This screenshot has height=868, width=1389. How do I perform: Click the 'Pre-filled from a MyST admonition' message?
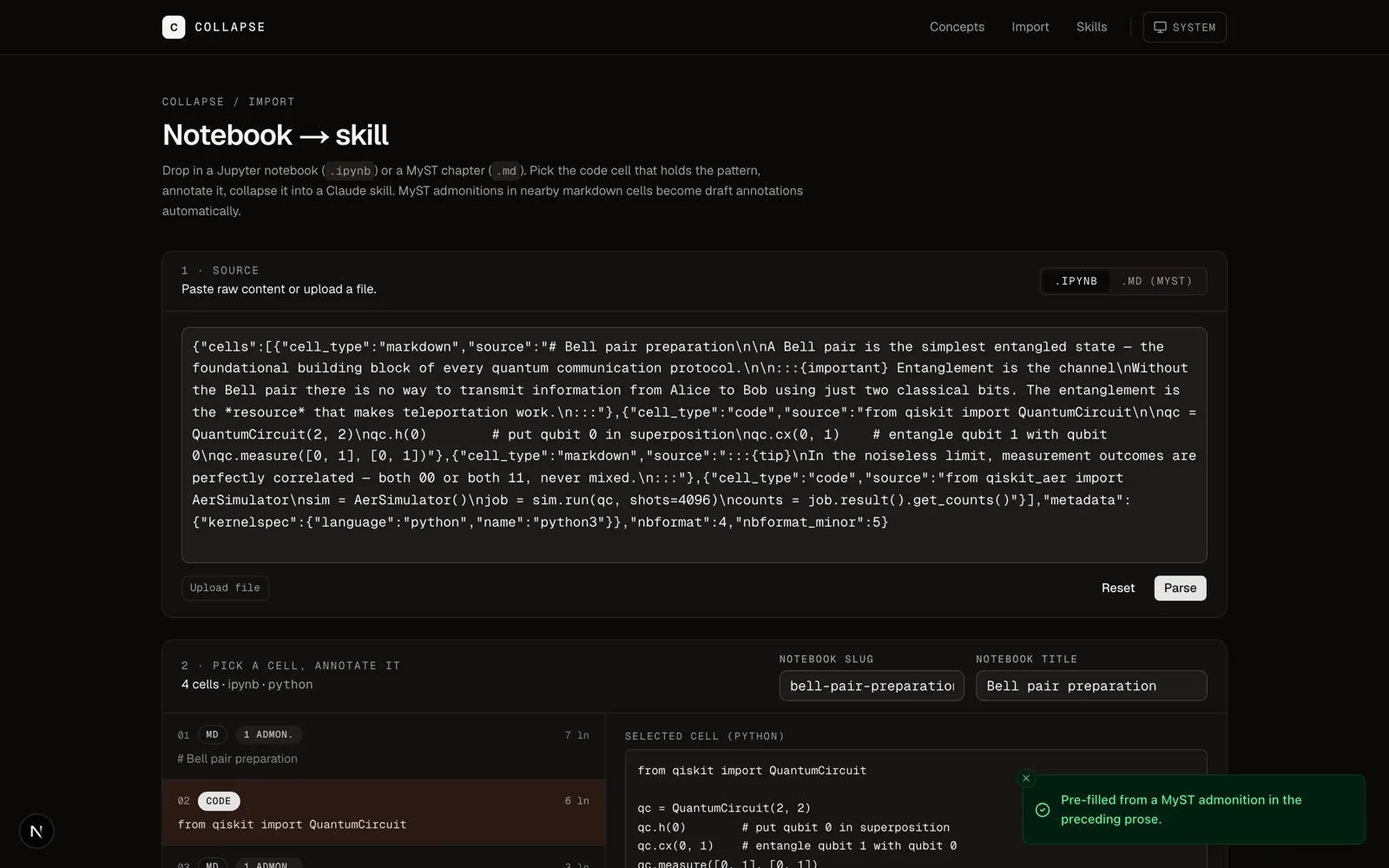coord(1181,809)
